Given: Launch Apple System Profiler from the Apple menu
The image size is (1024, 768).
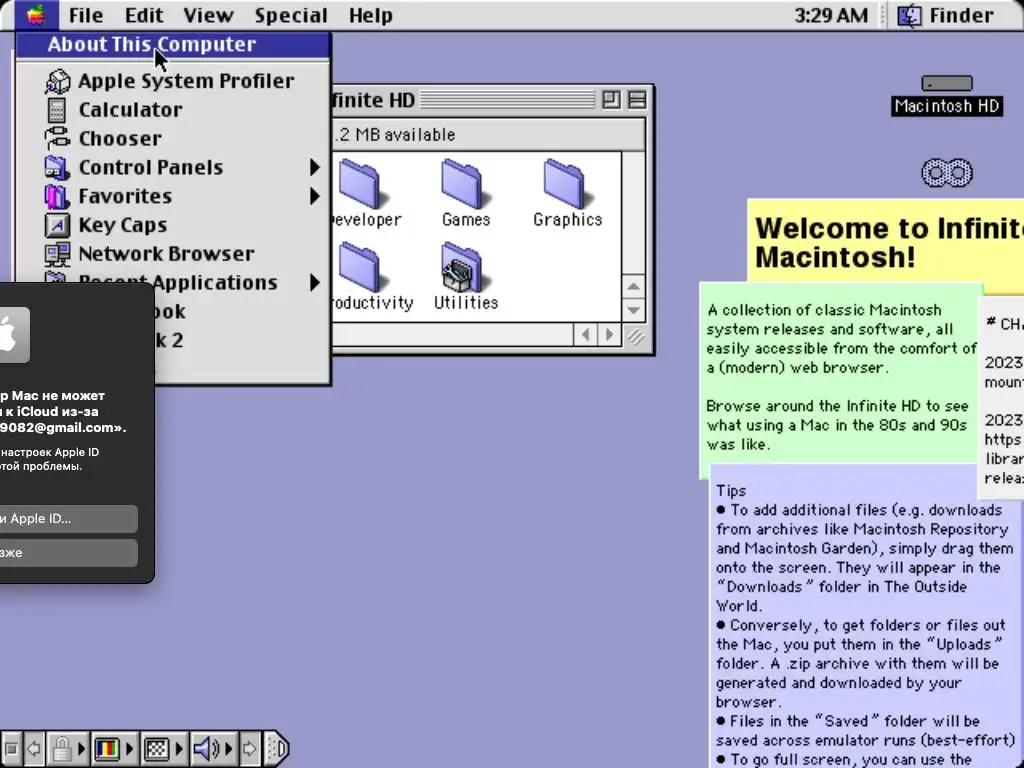Looking at the screenshot, I should pyautogui.click(x=172, y=81).
